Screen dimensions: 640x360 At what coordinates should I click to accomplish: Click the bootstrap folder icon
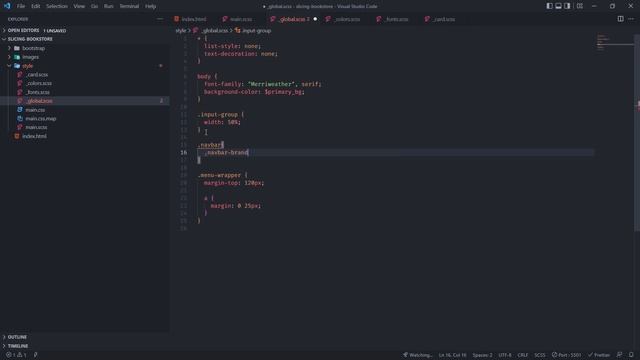[x=17, y=48]
